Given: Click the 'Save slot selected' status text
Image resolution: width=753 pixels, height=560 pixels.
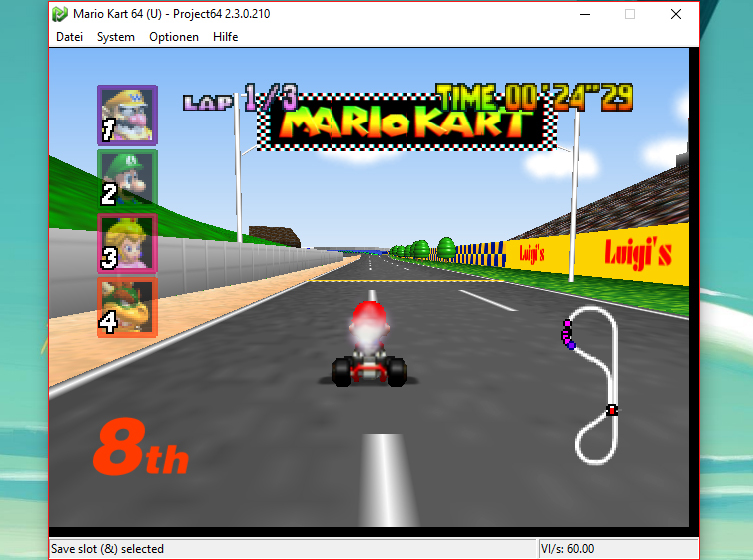Looking at the screenshot, I should pyautogui.click(x=110, y=548).
